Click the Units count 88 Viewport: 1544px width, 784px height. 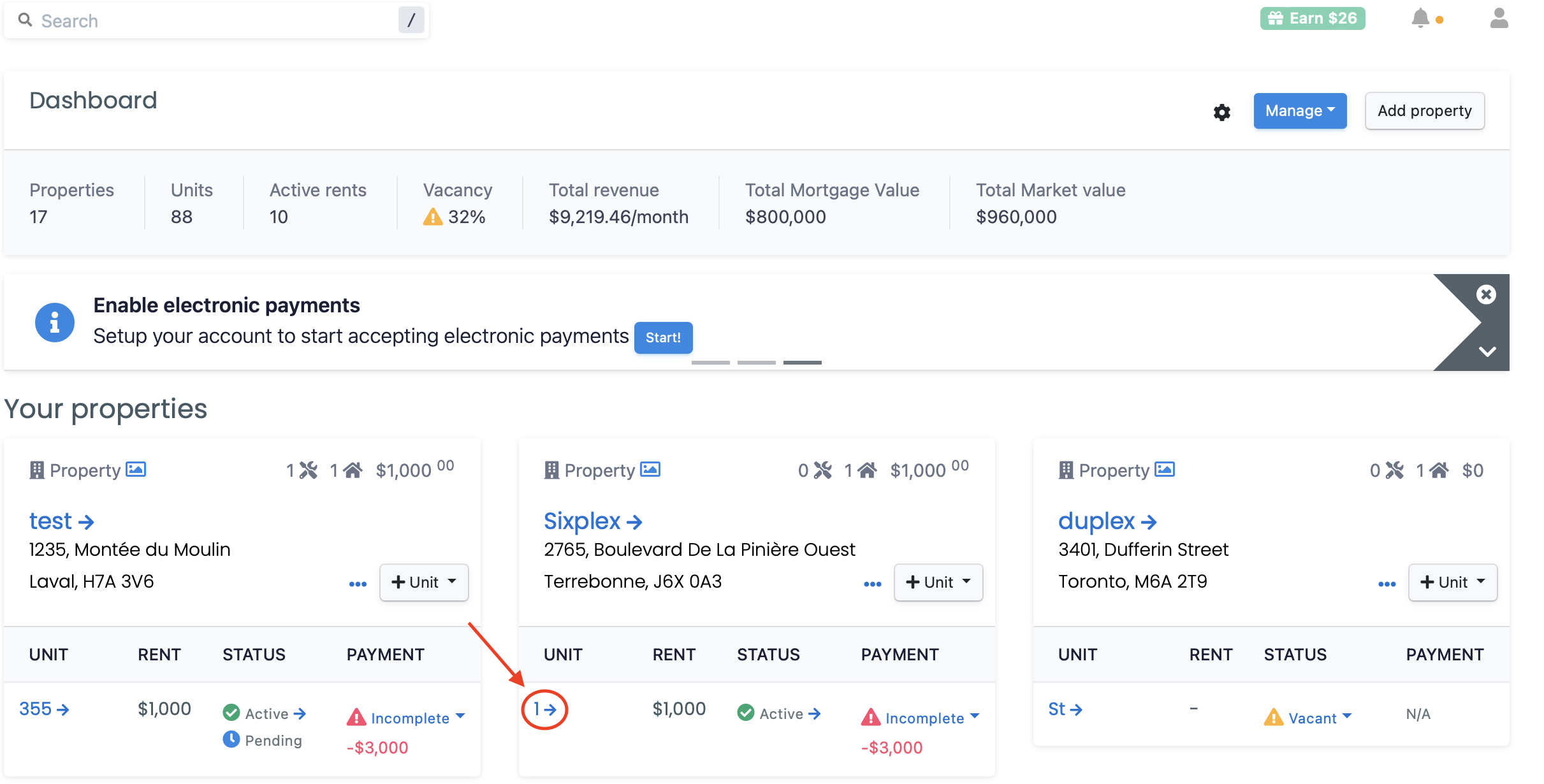(x=182, y=217)
